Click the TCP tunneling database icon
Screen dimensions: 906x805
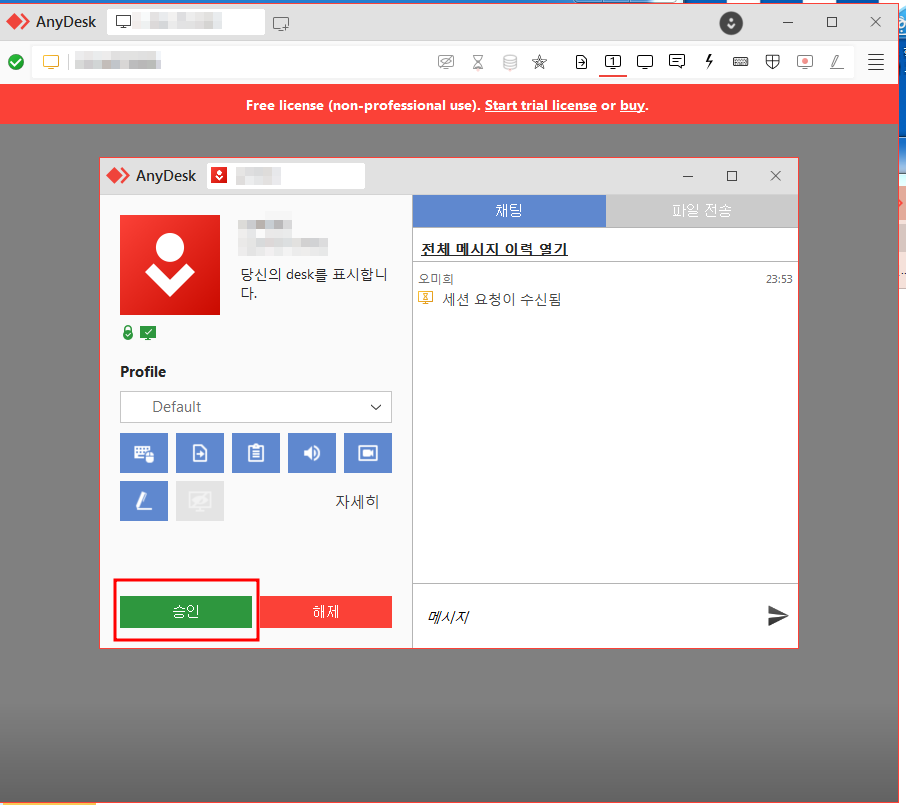pyautogui.click(x=509, y=61)
